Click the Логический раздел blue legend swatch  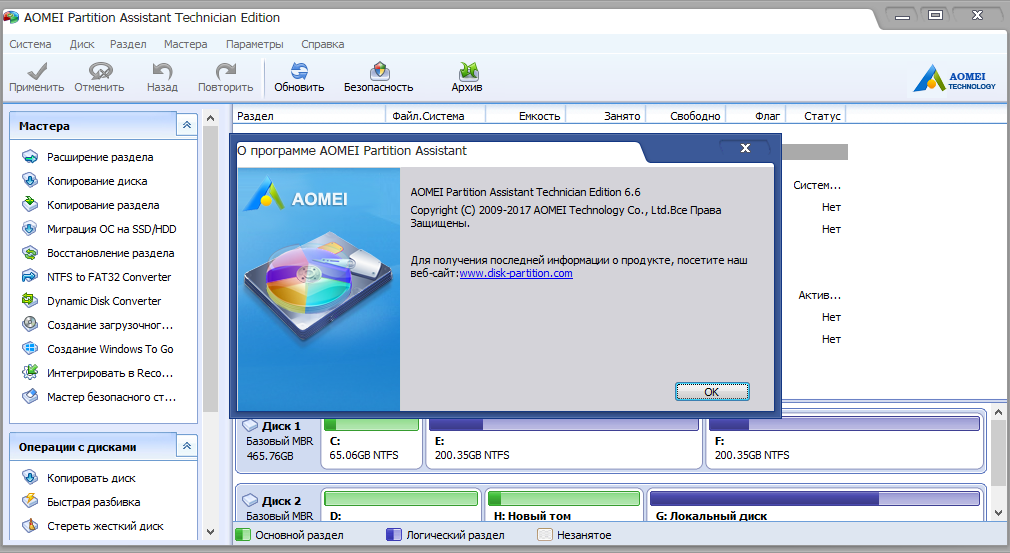pos(394,535)
